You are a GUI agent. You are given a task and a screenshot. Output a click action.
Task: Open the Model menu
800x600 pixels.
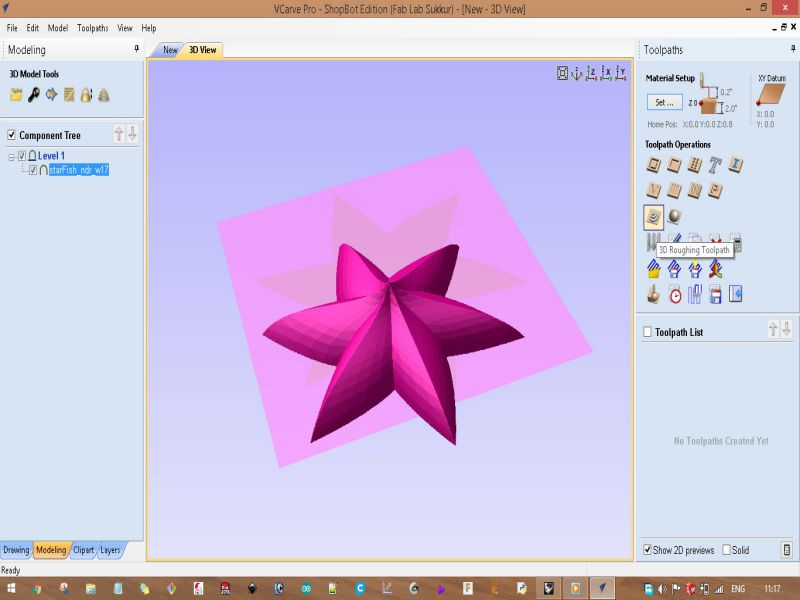point(58,28)
